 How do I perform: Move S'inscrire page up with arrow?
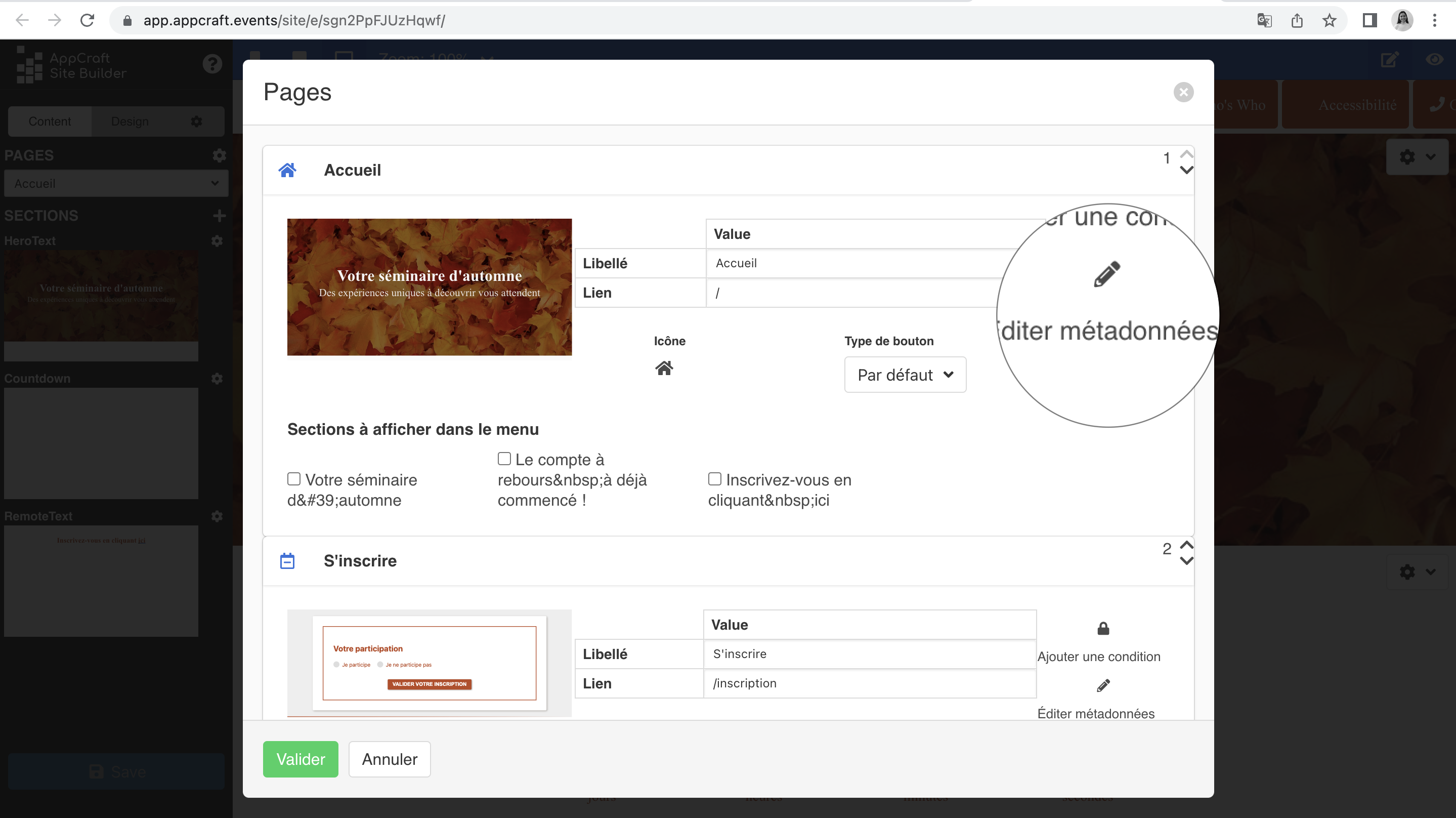pos(1186,544)
